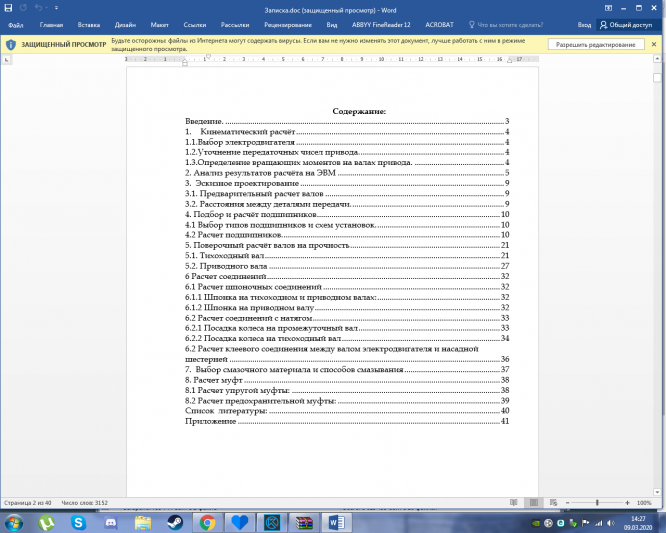The height and width of the screenshot is (533, 666).
Task: Open Discord from the taskbar
Action: (x=110, y=523)
